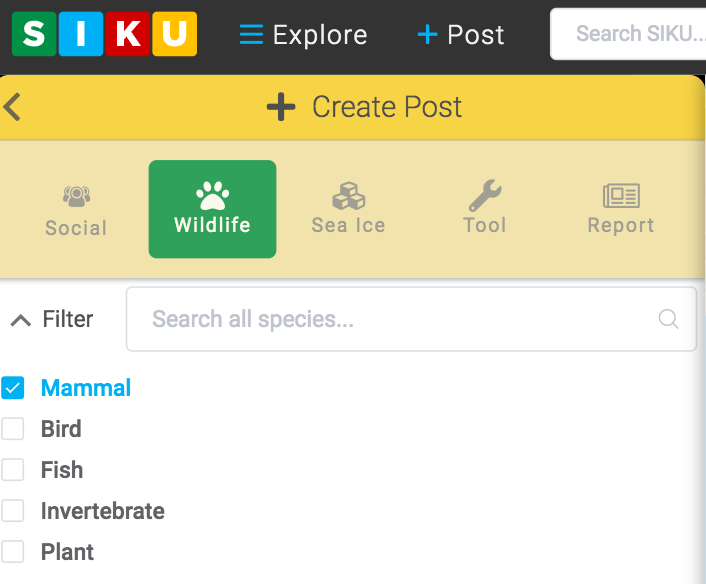Enable the Bird filter checkbox

(x=13, y=429)
